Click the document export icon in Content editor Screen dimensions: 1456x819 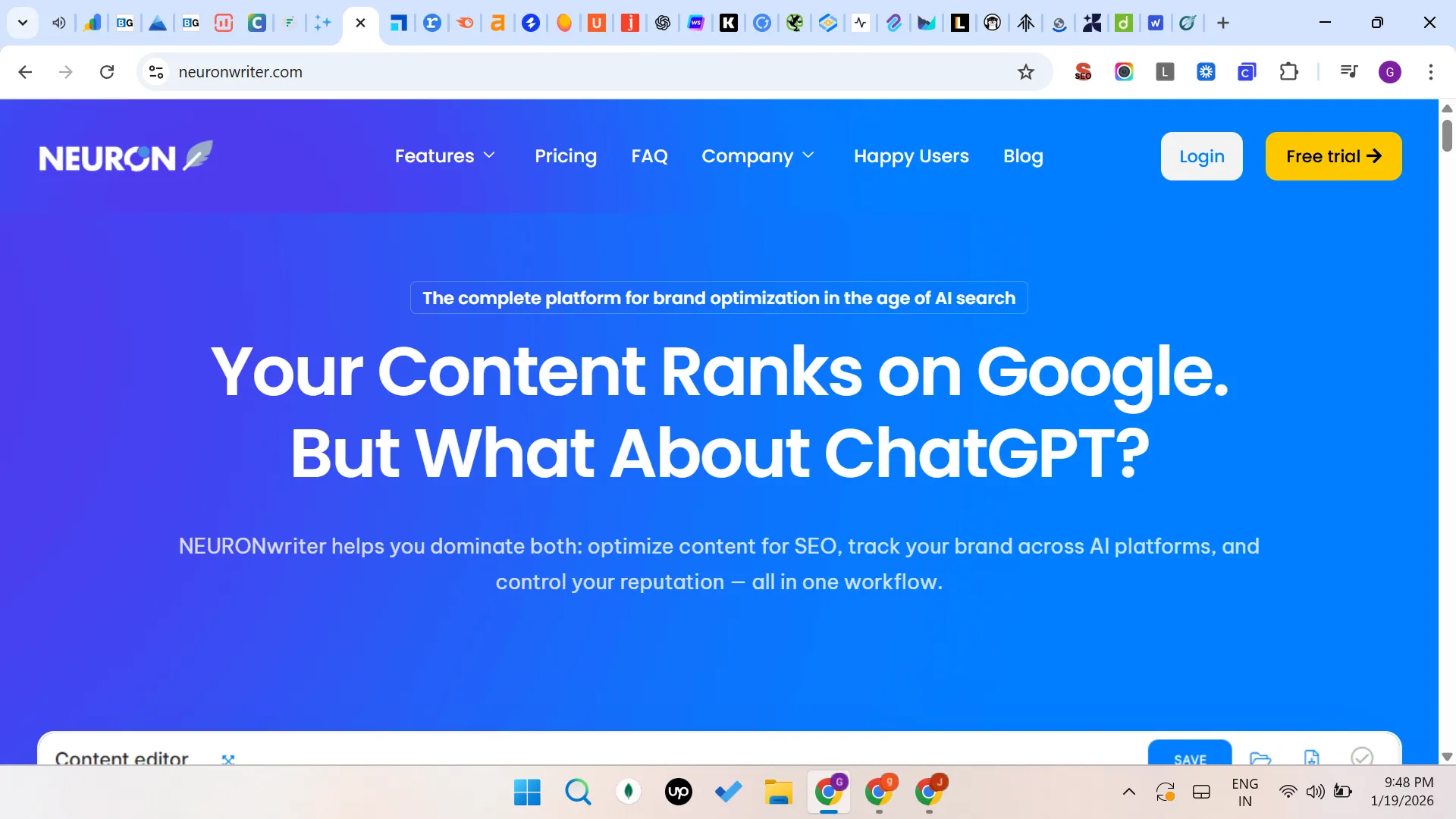(x=1312, y=758)
